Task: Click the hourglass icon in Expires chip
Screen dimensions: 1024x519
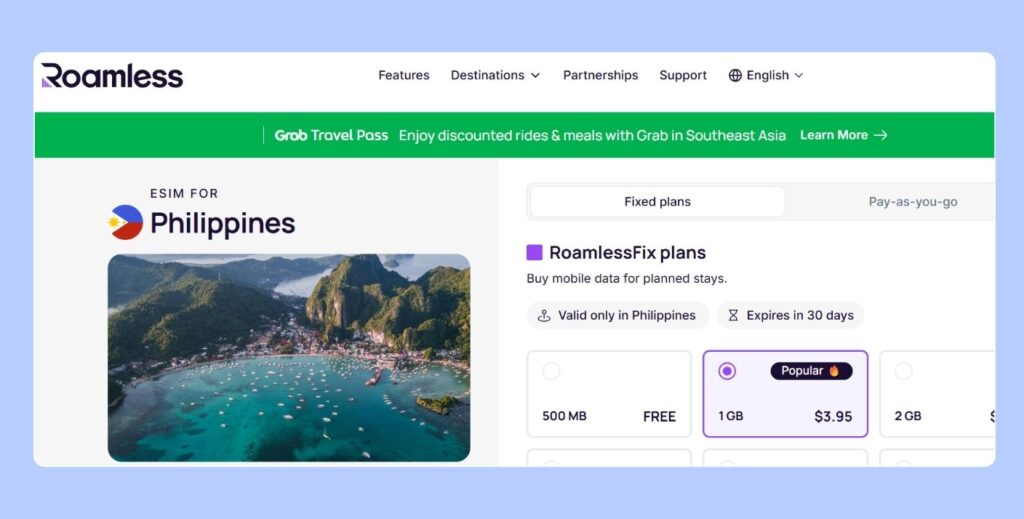Action: coord(733,316)
